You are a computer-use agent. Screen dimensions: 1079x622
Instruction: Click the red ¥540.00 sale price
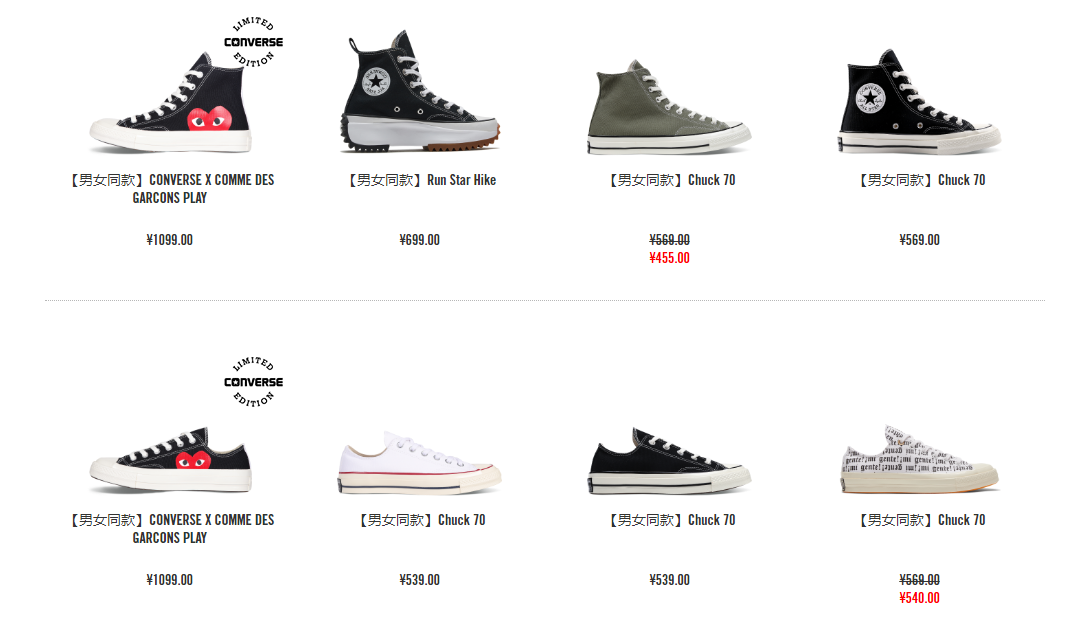919,598
